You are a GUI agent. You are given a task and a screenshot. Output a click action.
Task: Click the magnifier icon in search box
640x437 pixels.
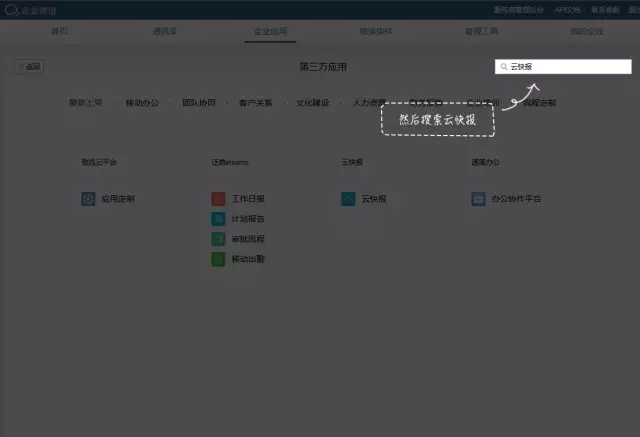pyautogui.click(x=503, y=67)
